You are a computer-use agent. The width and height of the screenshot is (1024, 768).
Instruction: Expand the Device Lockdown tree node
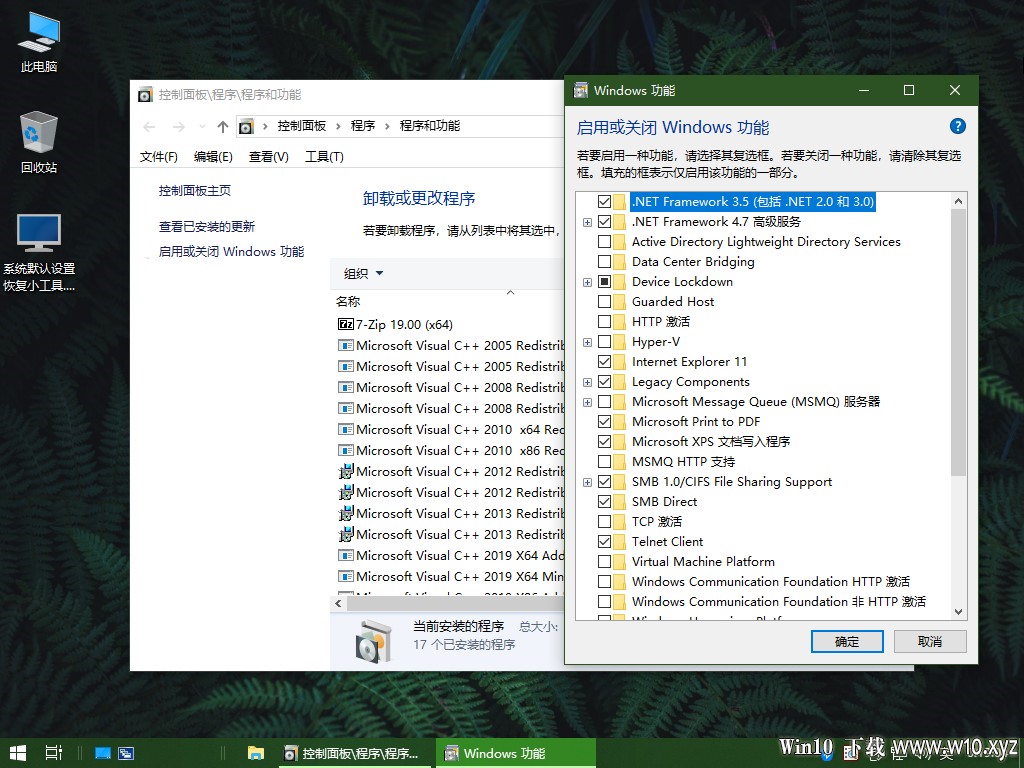[x=587, y=282]
